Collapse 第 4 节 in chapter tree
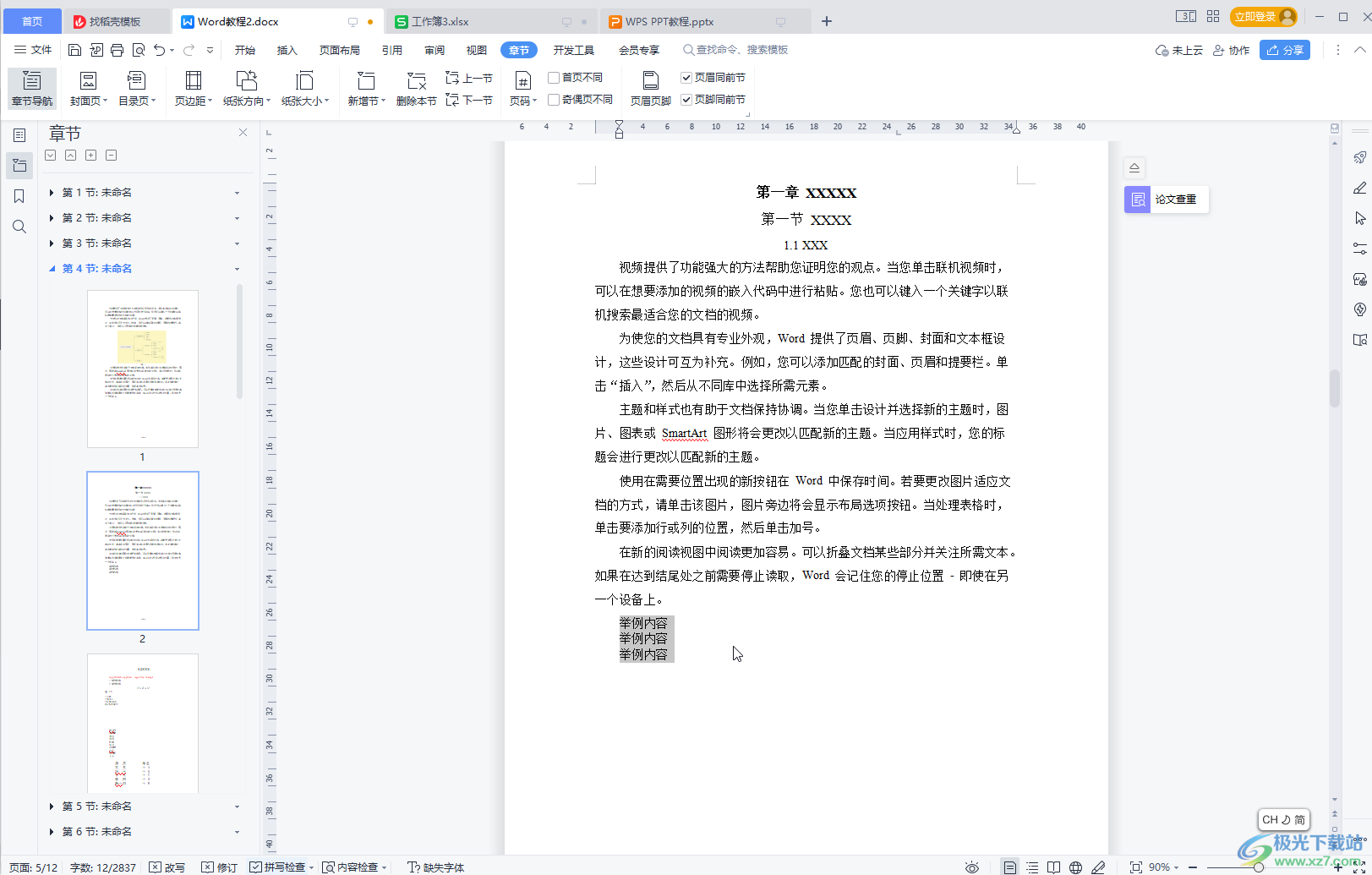1372x875 pixels. click(x=52, y=269)
